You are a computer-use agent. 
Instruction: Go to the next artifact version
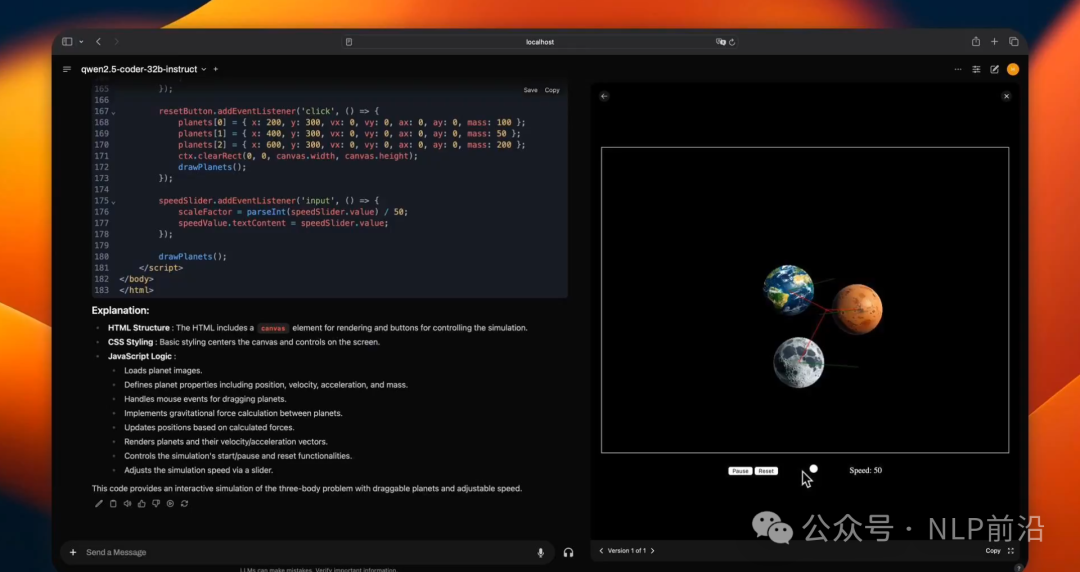(x=652, y=551)
